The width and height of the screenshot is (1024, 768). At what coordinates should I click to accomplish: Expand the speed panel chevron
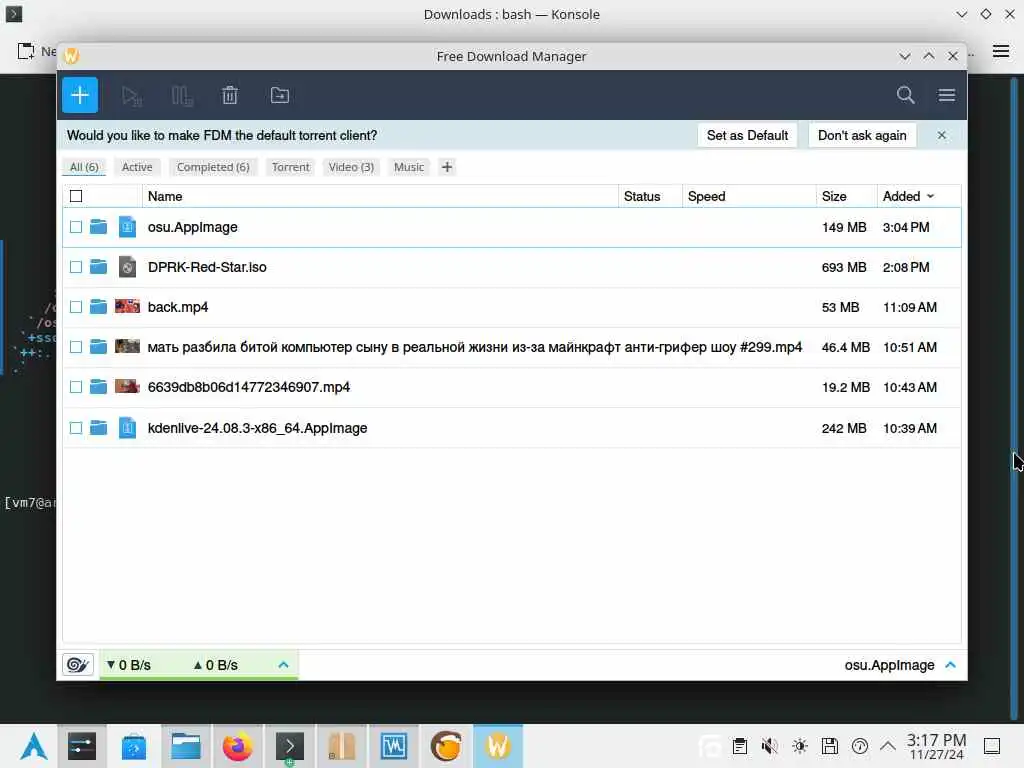(x=283, y=665)
